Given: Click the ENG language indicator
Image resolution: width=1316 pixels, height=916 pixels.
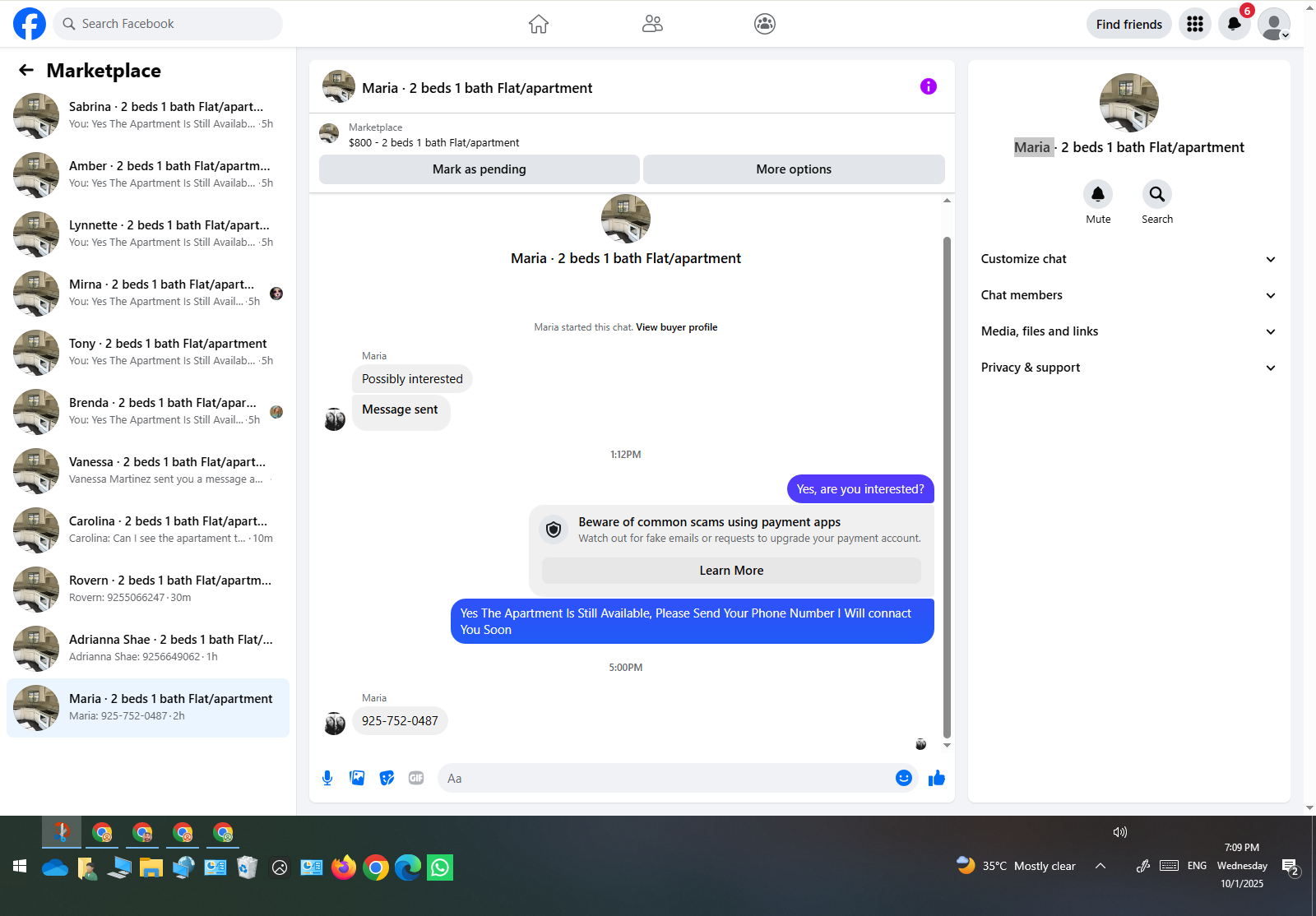Looking at the screenshot, I should coord(1197,866).
